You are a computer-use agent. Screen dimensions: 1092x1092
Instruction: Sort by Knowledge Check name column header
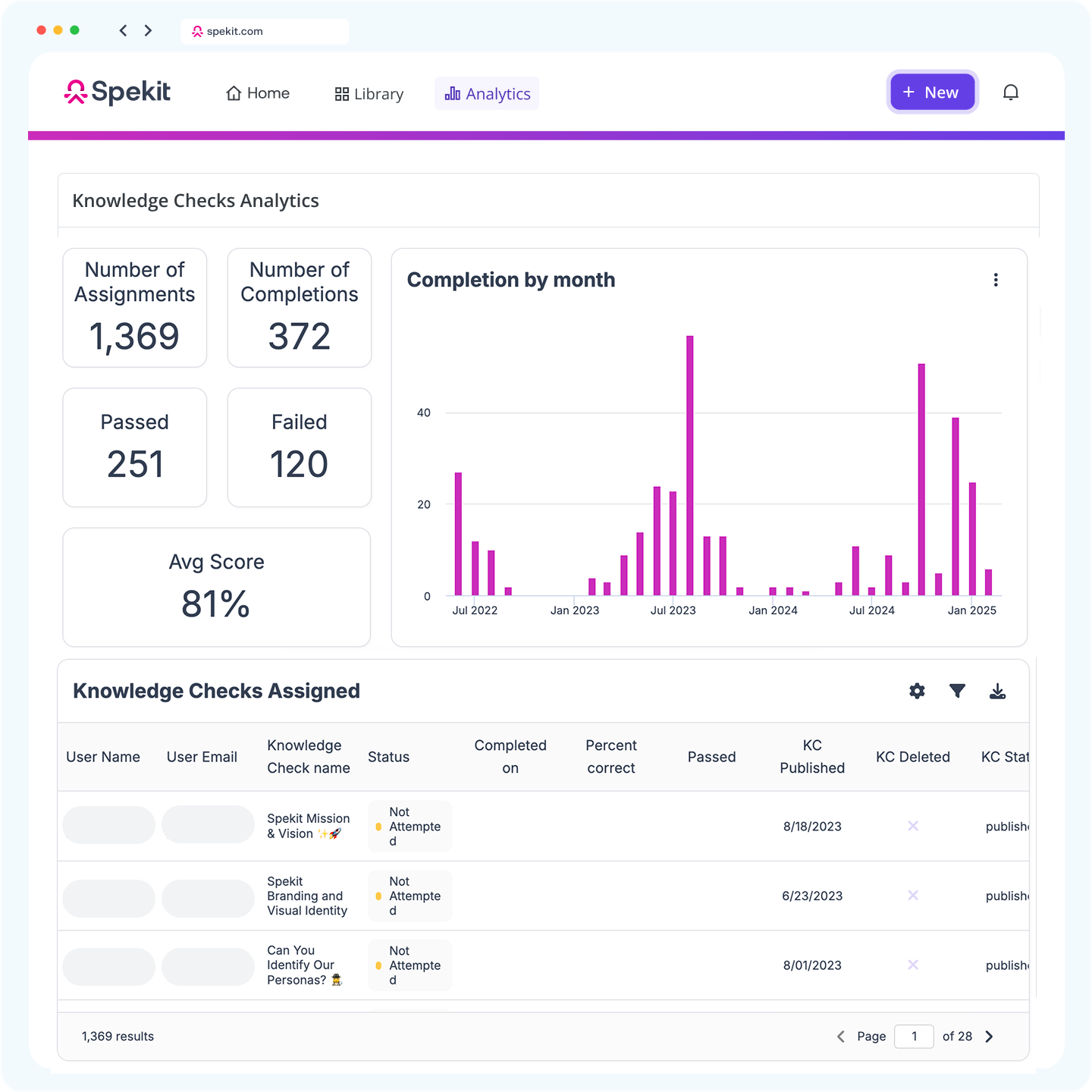pyautogui.click(x=309, y=757)
